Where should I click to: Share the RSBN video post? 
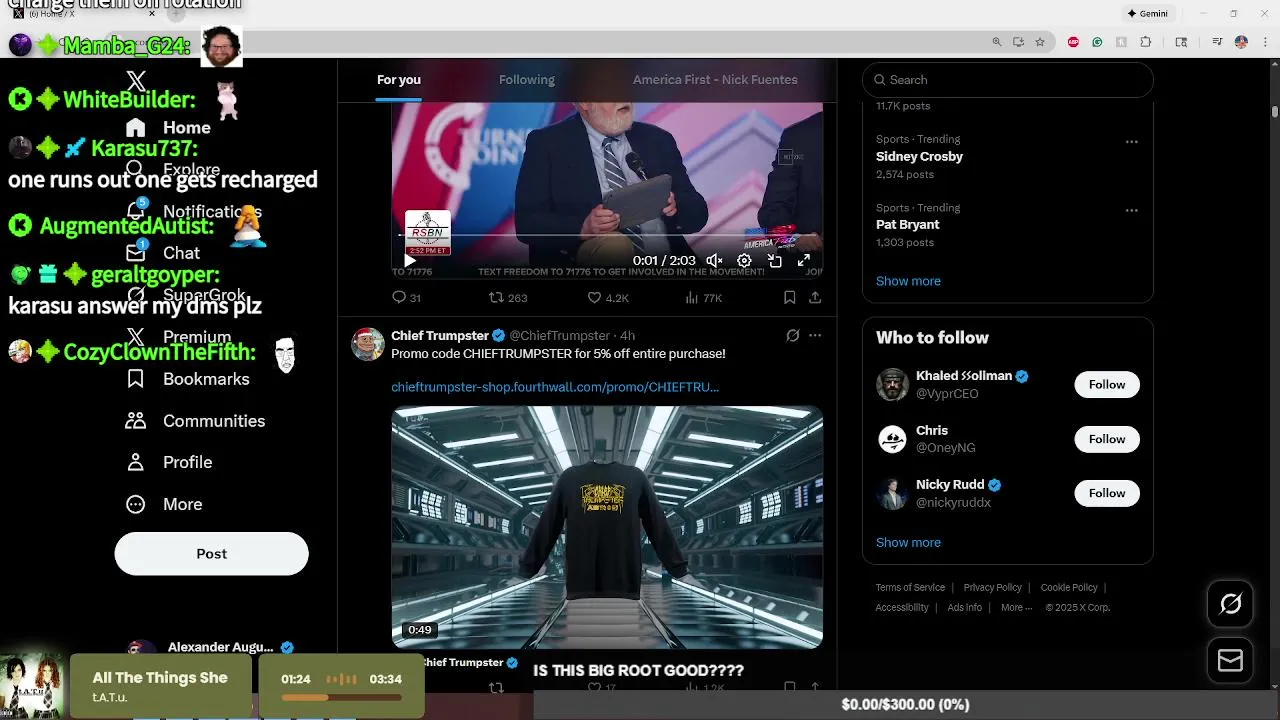click(x=815, y=298)
